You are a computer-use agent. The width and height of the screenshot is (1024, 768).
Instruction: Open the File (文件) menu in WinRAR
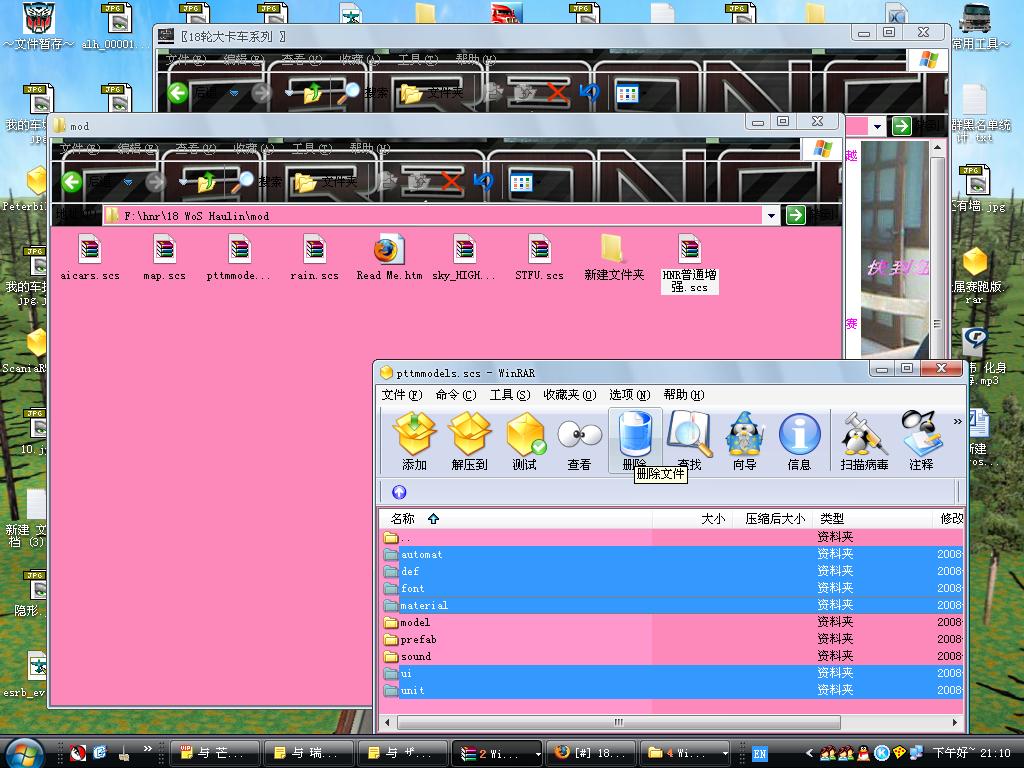401,395
